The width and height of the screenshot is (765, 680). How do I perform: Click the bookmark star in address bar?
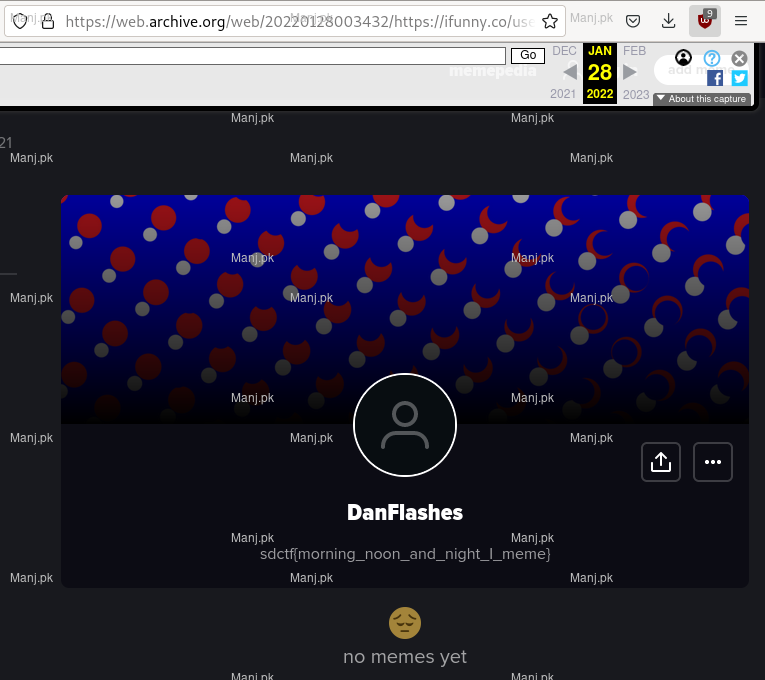(550, 21)
